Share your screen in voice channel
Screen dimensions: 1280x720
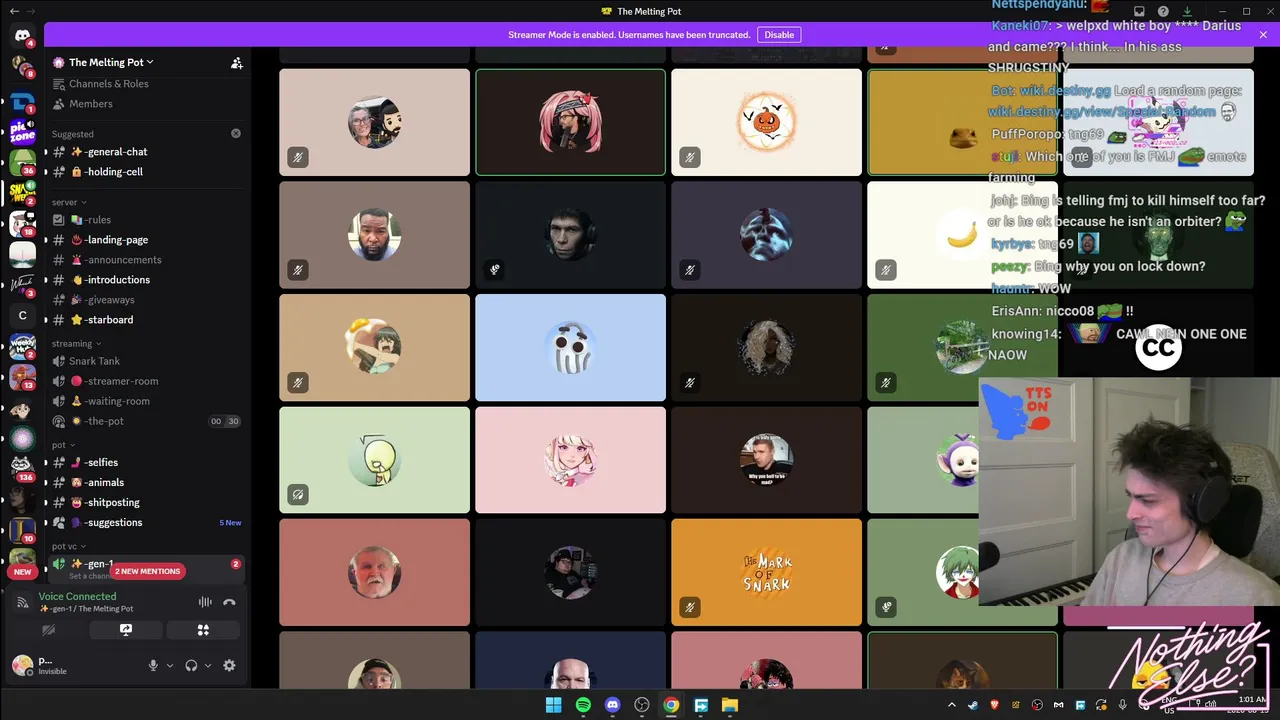[126, 630]
